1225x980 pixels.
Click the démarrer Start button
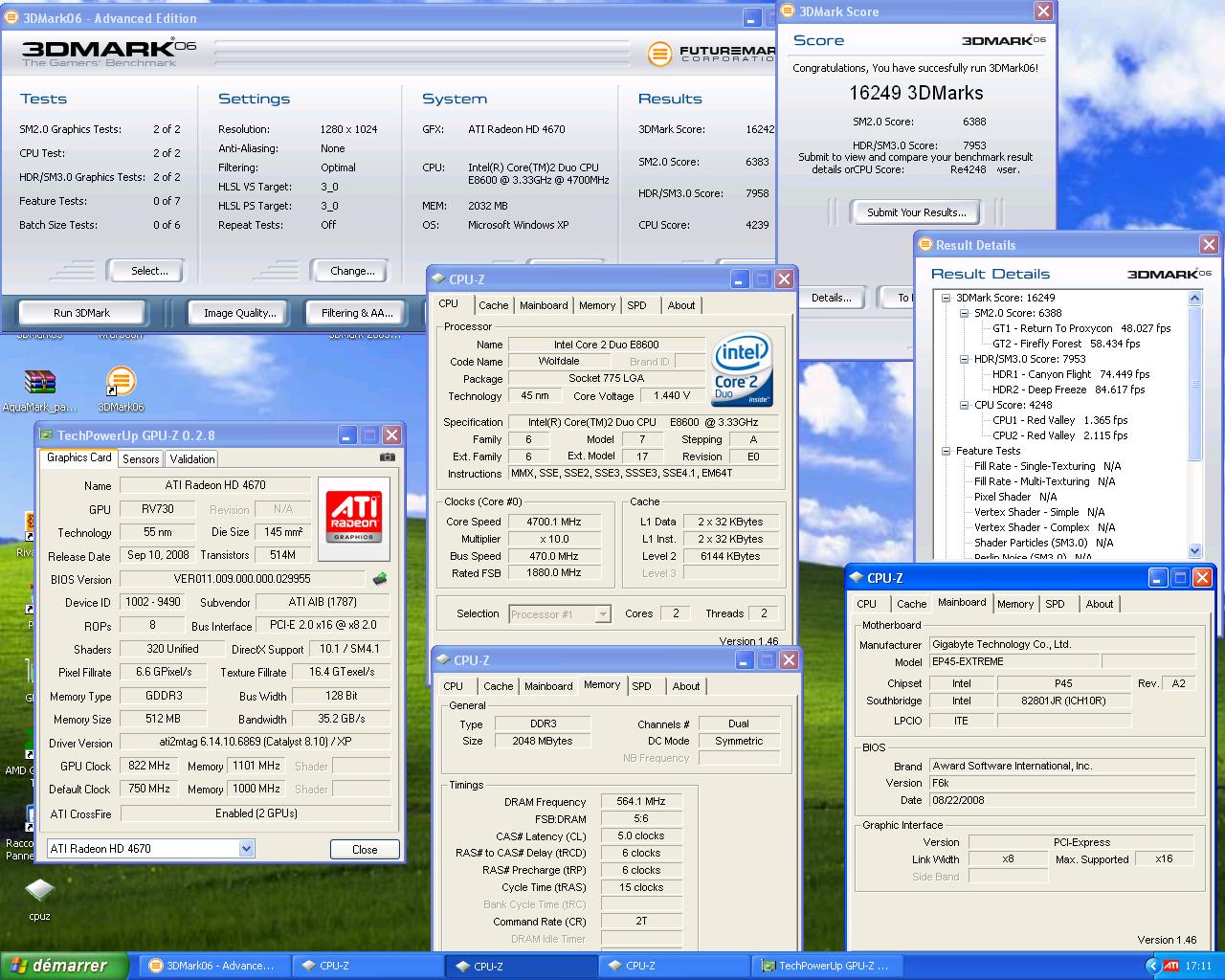pyautogui.click(x=64, y=966)
